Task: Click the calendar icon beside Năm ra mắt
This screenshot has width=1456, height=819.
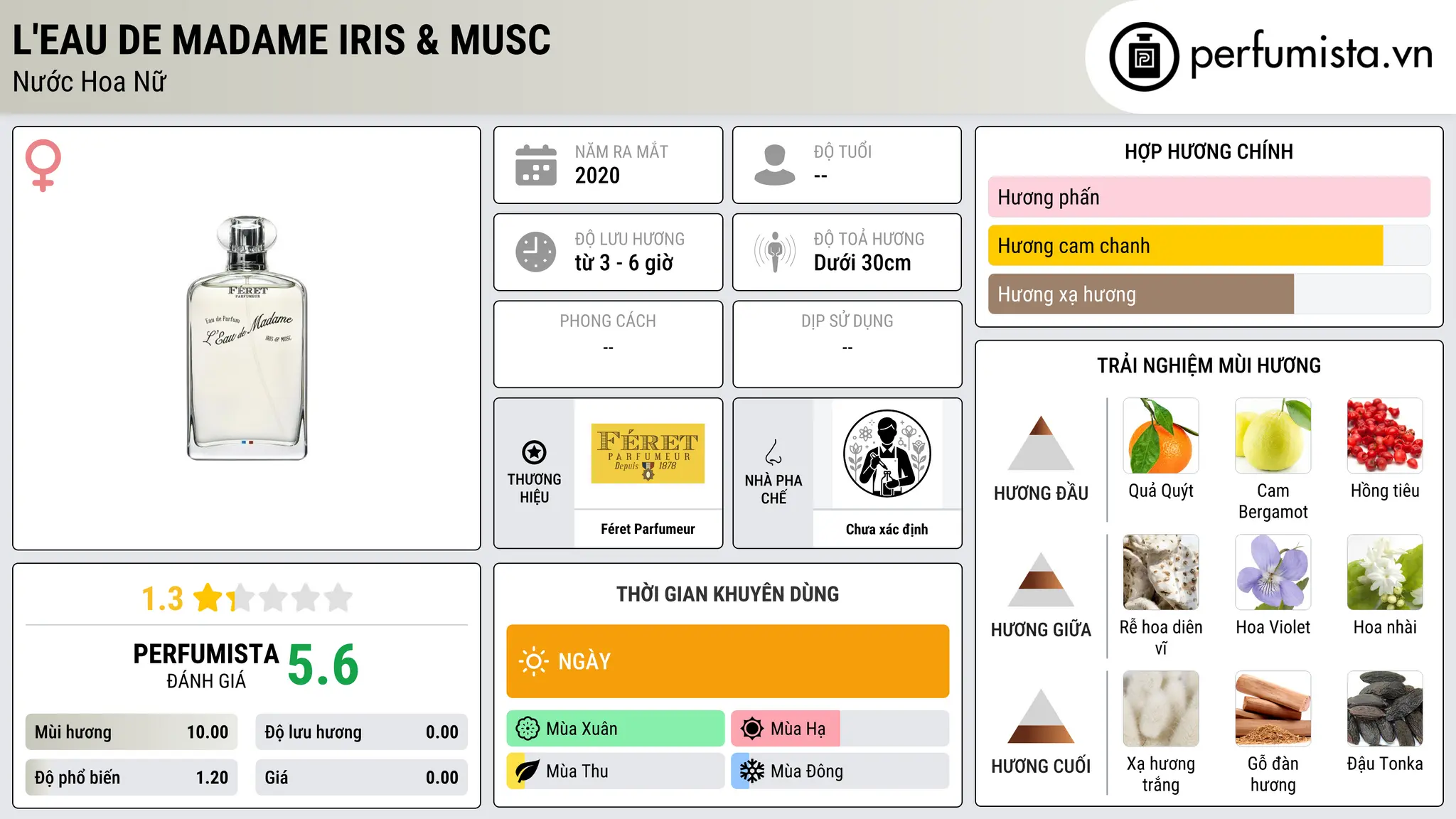Action: 536,165
